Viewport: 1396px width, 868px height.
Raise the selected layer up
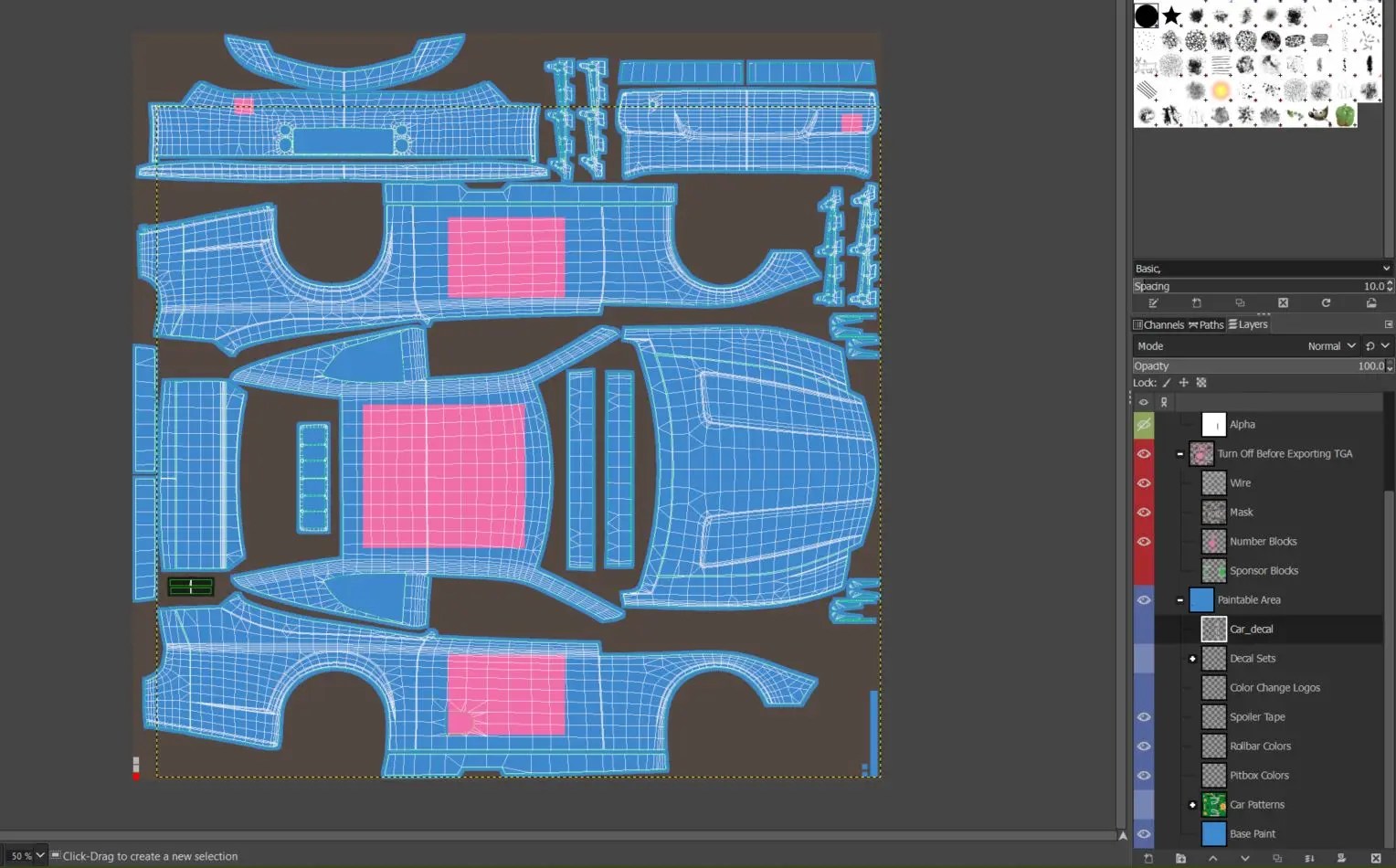point(1213,859)
